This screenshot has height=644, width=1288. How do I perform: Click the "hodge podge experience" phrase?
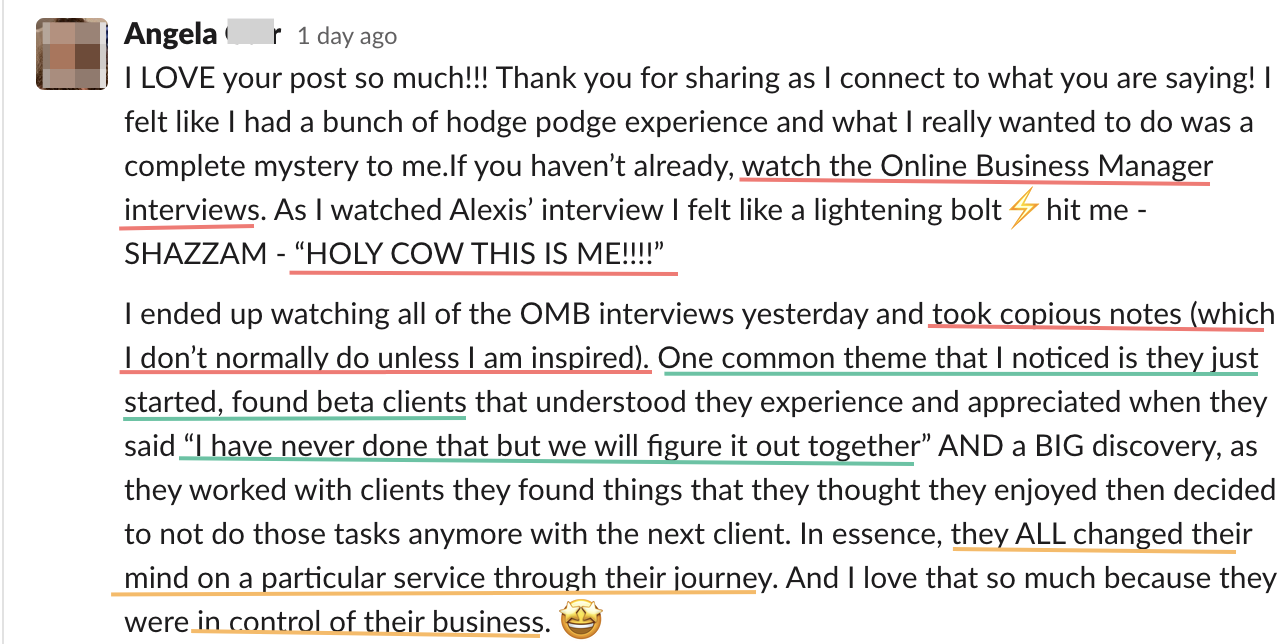tap(440, 122)
